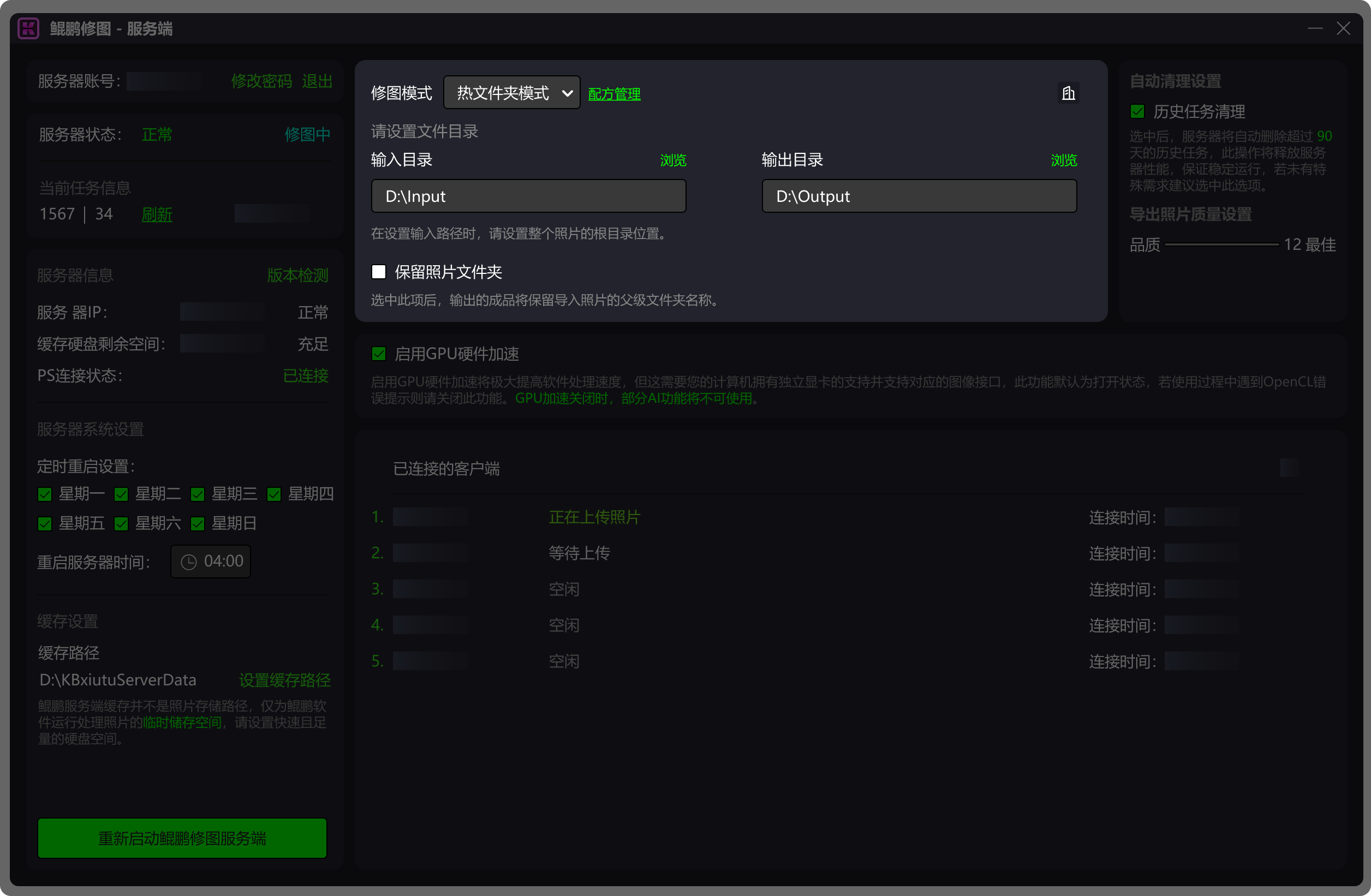Click 修改密码 to change password

(x=261, y=81)
